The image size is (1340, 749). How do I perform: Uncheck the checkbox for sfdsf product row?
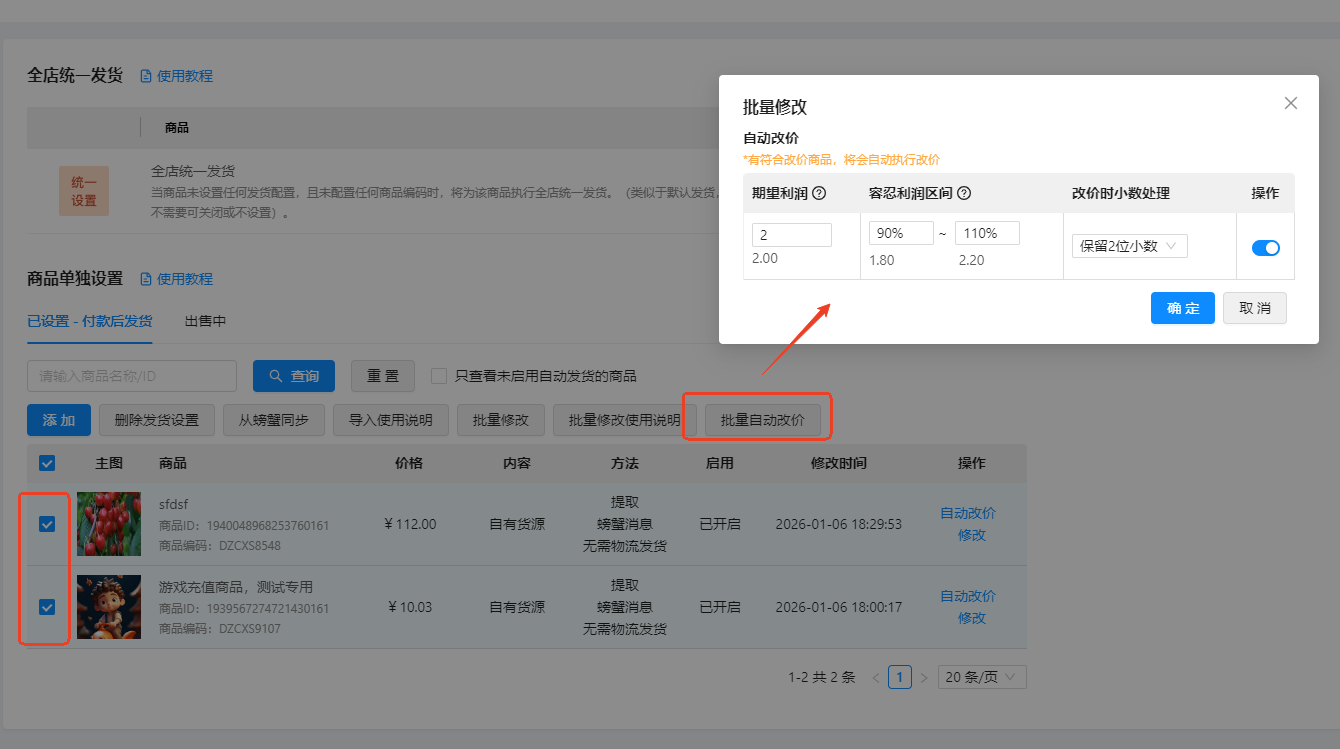(x=47, y=524)
